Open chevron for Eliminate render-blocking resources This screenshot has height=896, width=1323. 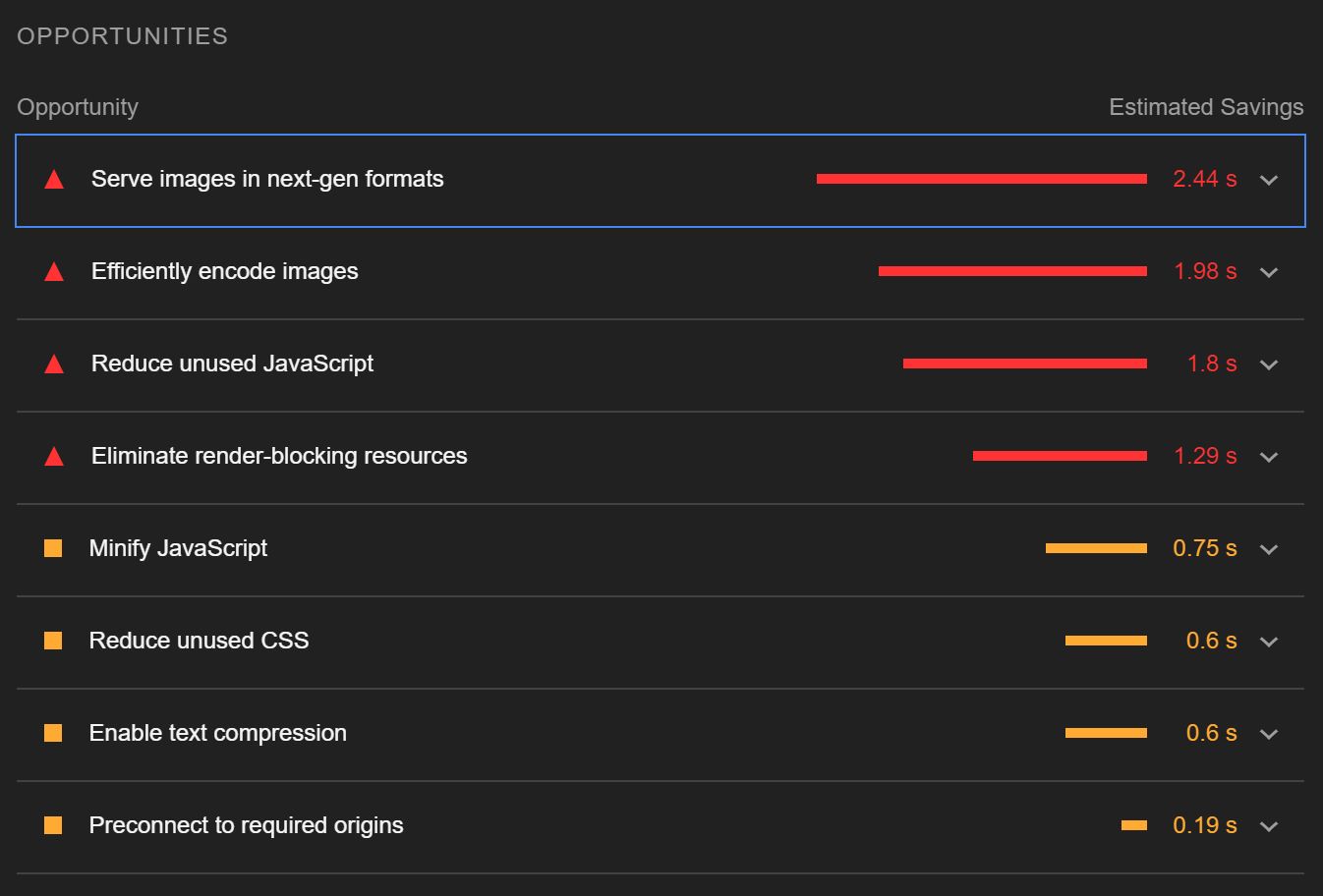click(x=1269, y=457)
